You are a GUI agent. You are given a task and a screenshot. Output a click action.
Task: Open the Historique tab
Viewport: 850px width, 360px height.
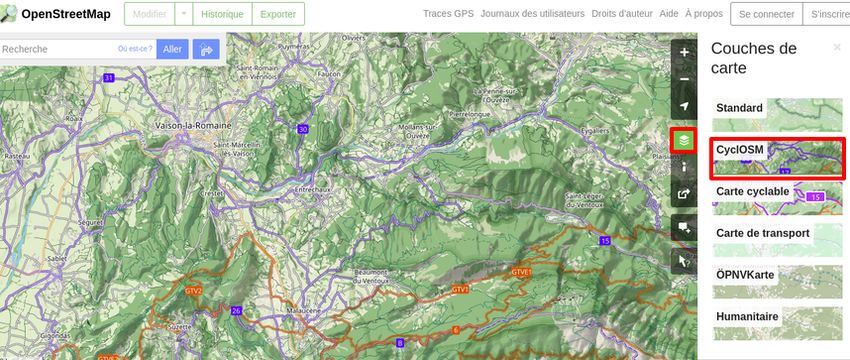tap(222, 14)
